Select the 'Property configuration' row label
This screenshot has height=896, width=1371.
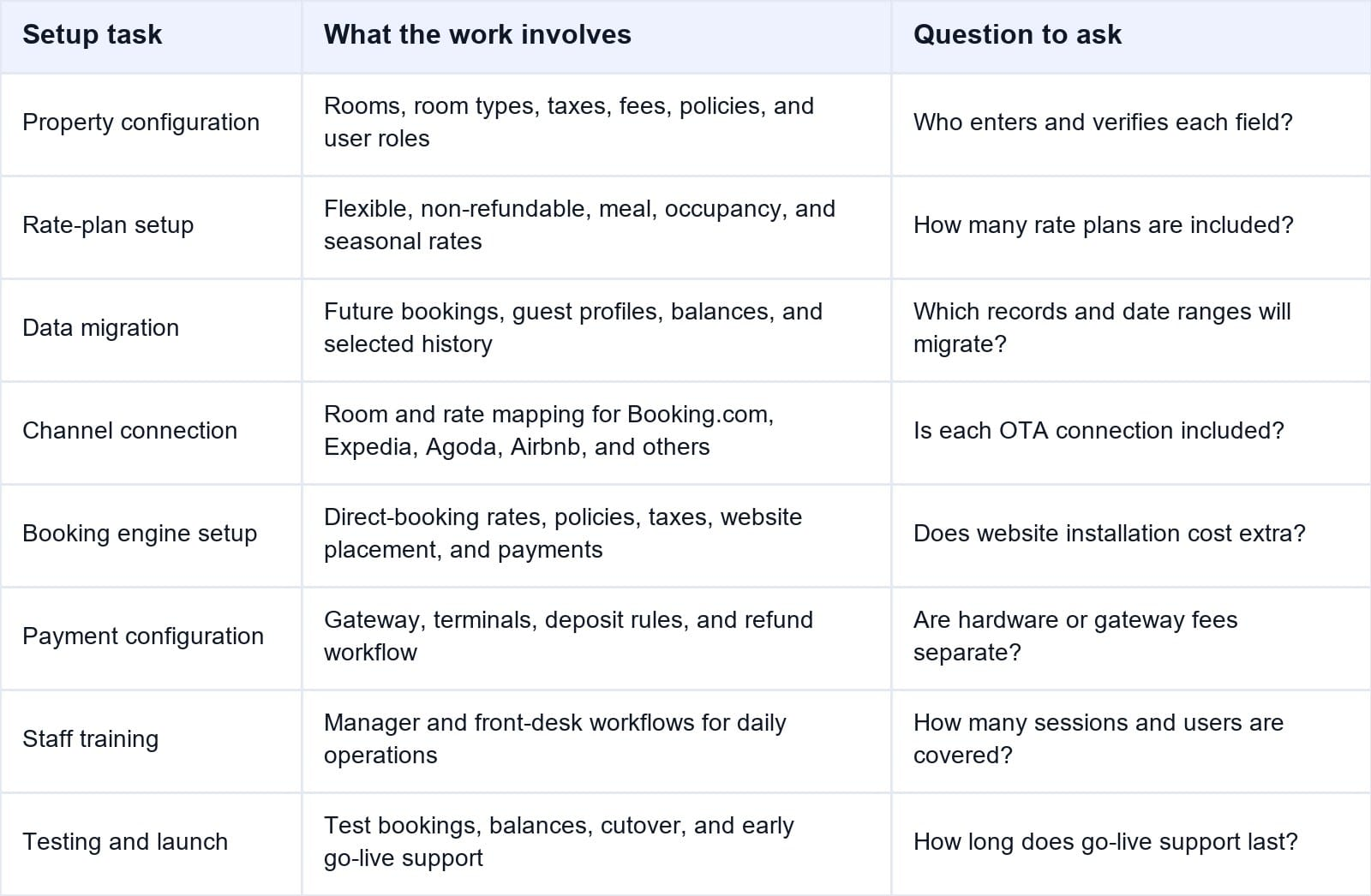141,122
